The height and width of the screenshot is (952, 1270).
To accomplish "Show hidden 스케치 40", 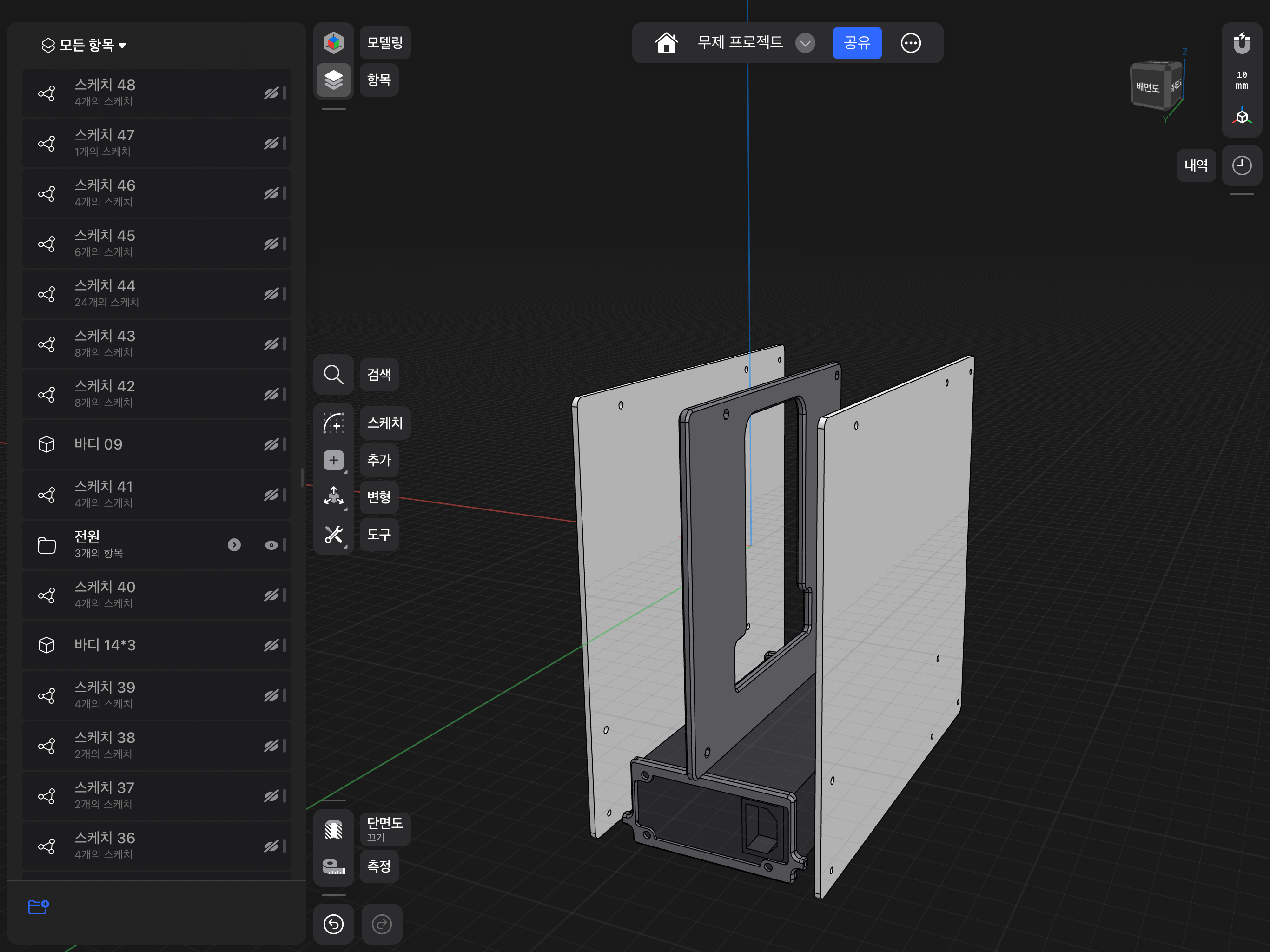I will [271, 595].
